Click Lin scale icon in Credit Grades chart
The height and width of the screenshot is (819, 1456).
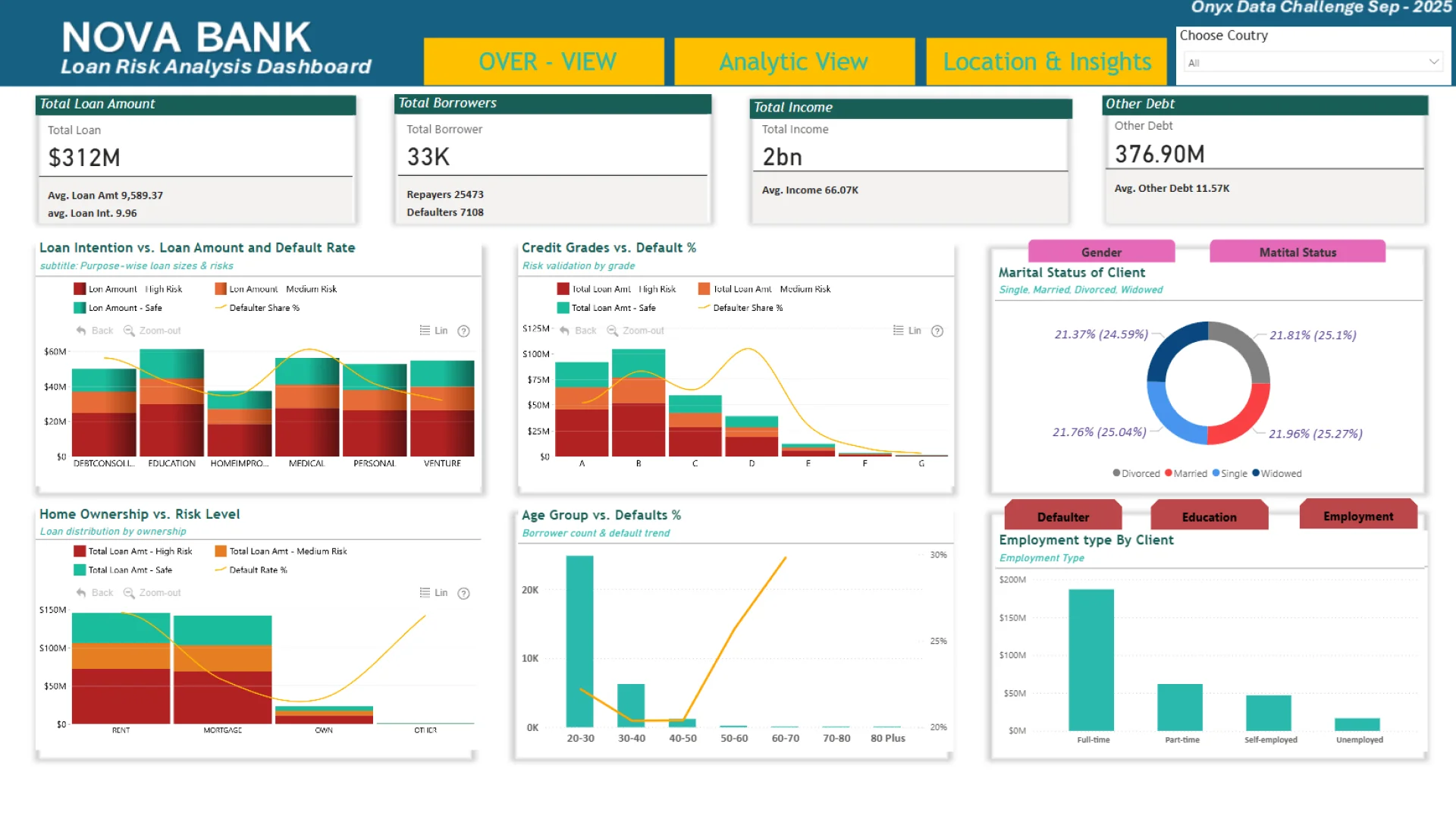click(899, 331)
